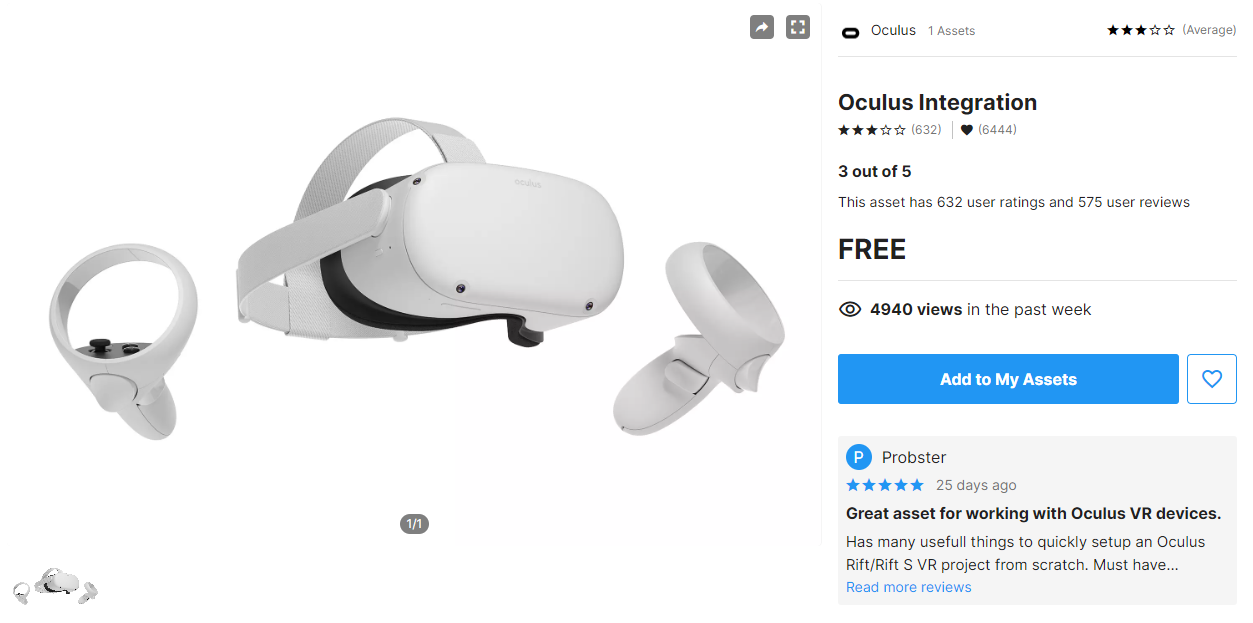Toggle the wishlist heart button
Screen dimensions: 1253x623
click(x=1212, y=379)
